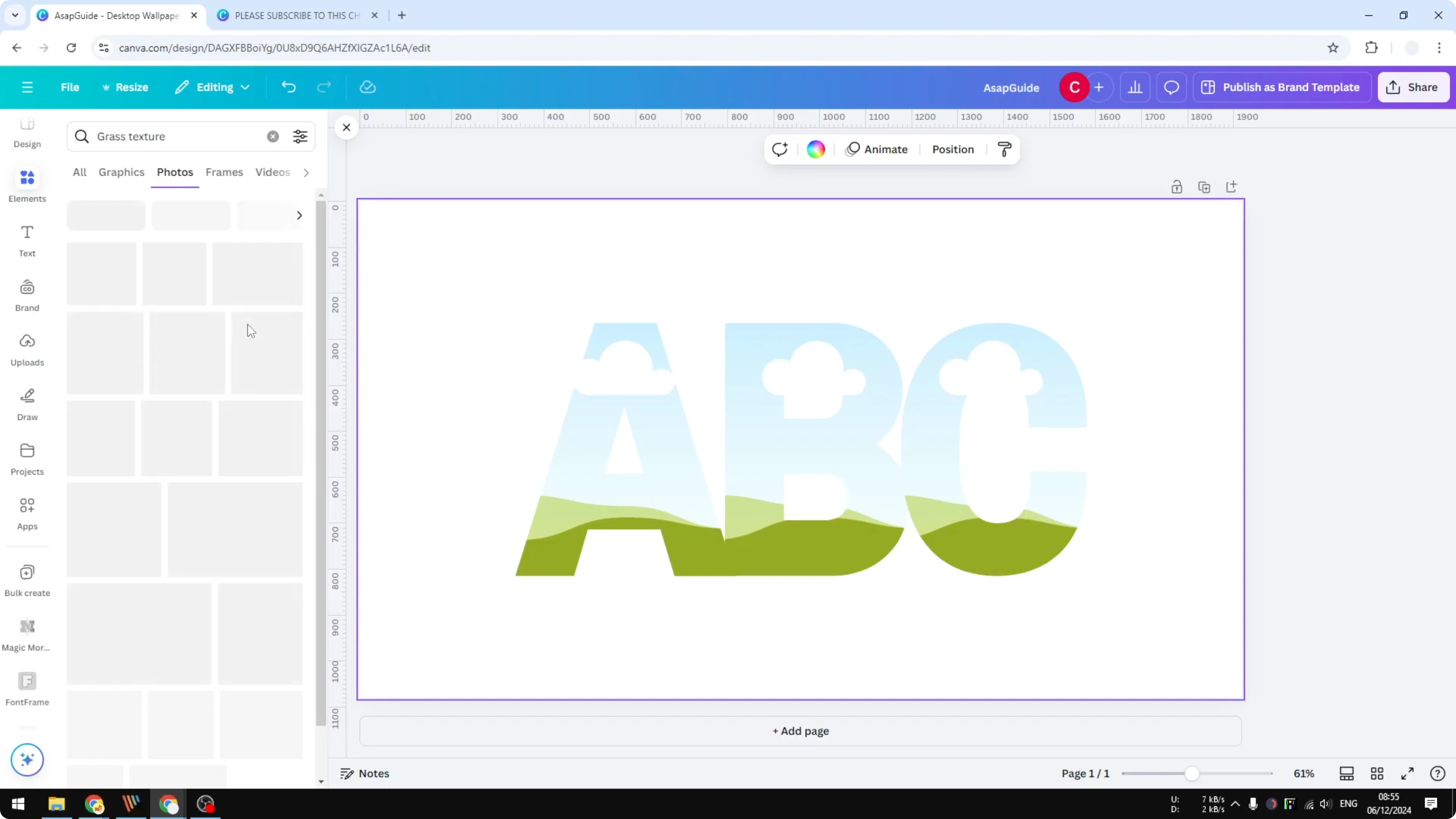Open the Editing mode dropdown
This screenshot has width=1456, height=819.
[212, 87]
